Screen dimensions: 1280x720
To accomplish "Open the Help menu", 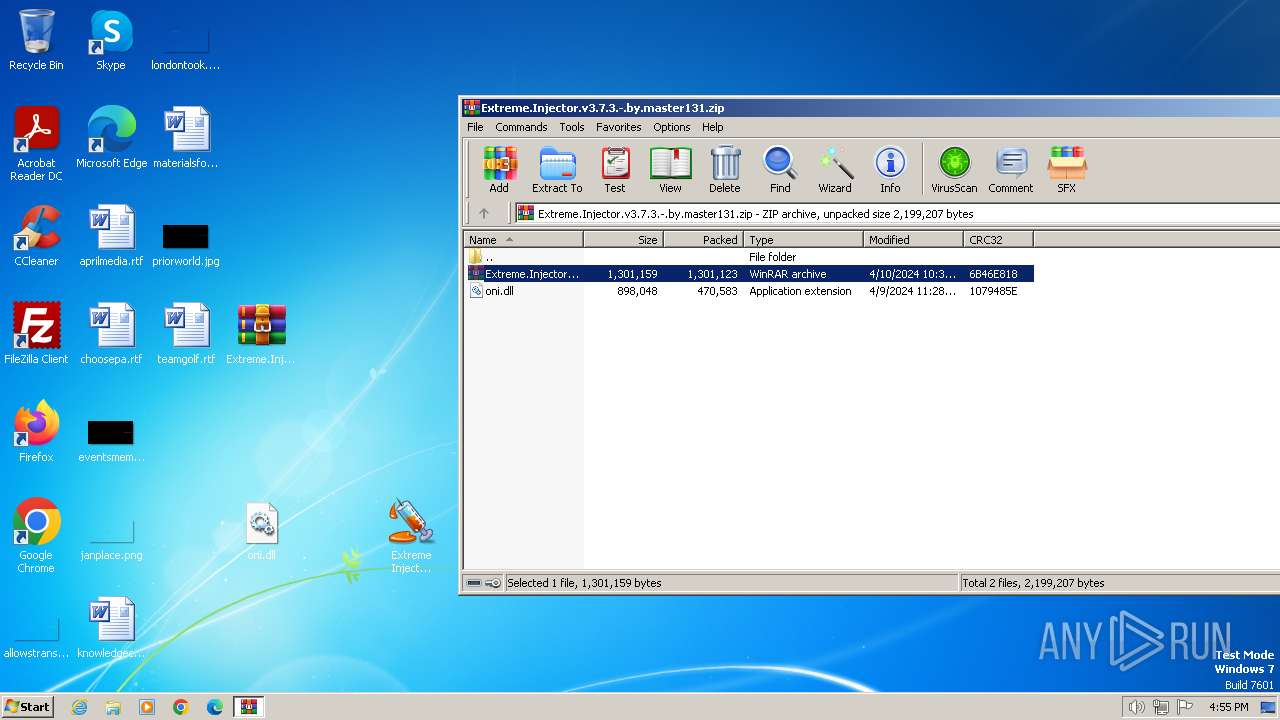I will [x=713, y=127].
